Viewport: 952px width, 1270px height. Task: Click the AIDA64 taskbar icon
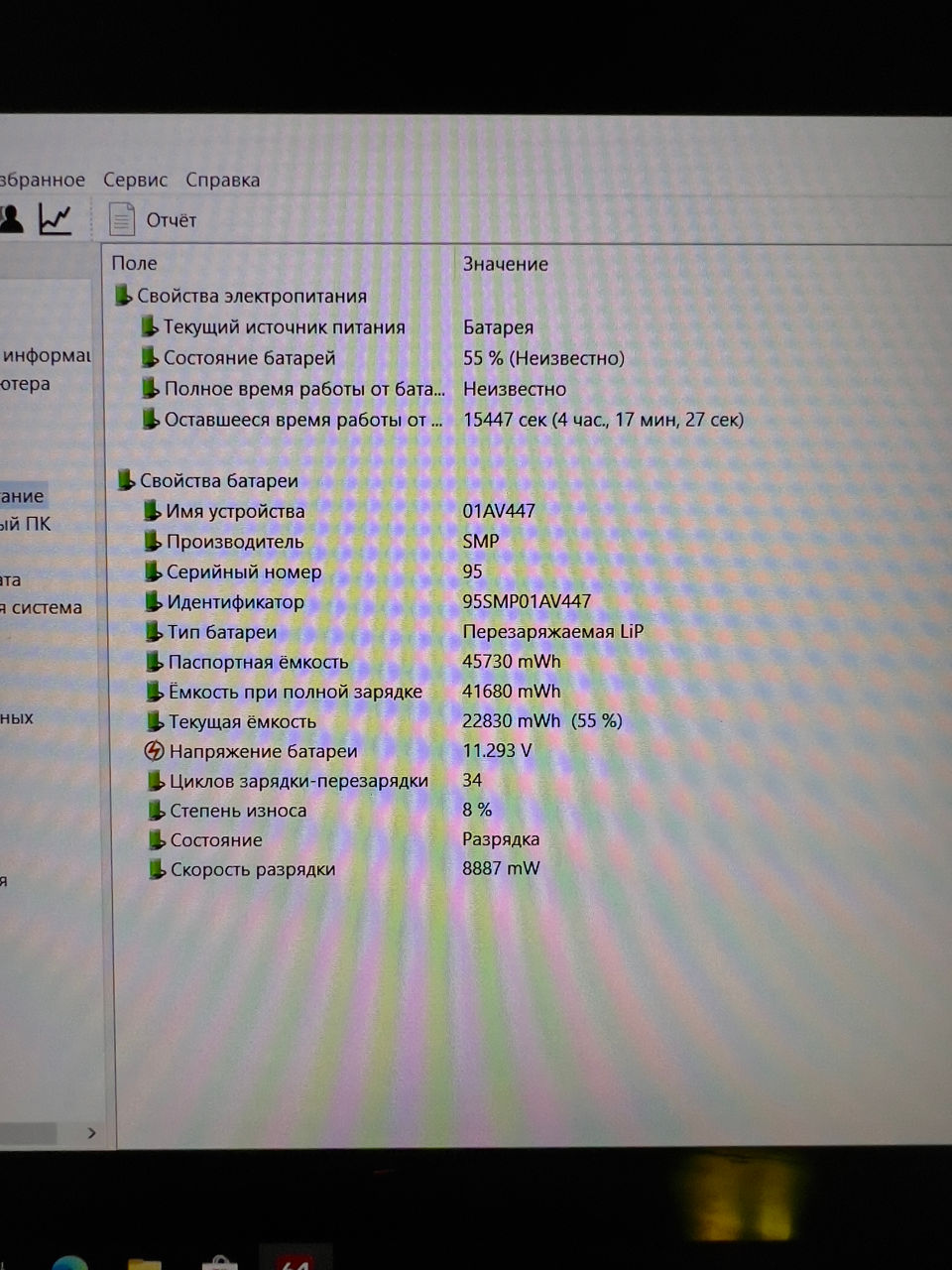tap(294, 1260)
